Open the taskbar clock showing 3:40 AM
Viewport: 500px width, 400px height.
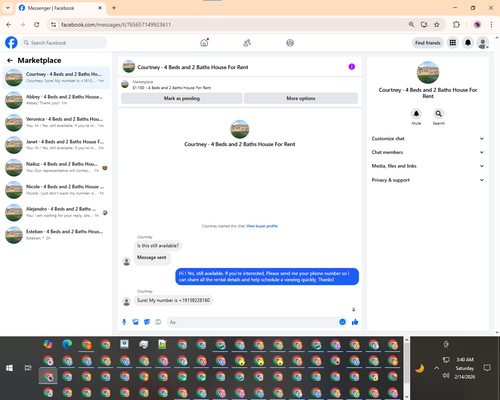coord(465,368)
